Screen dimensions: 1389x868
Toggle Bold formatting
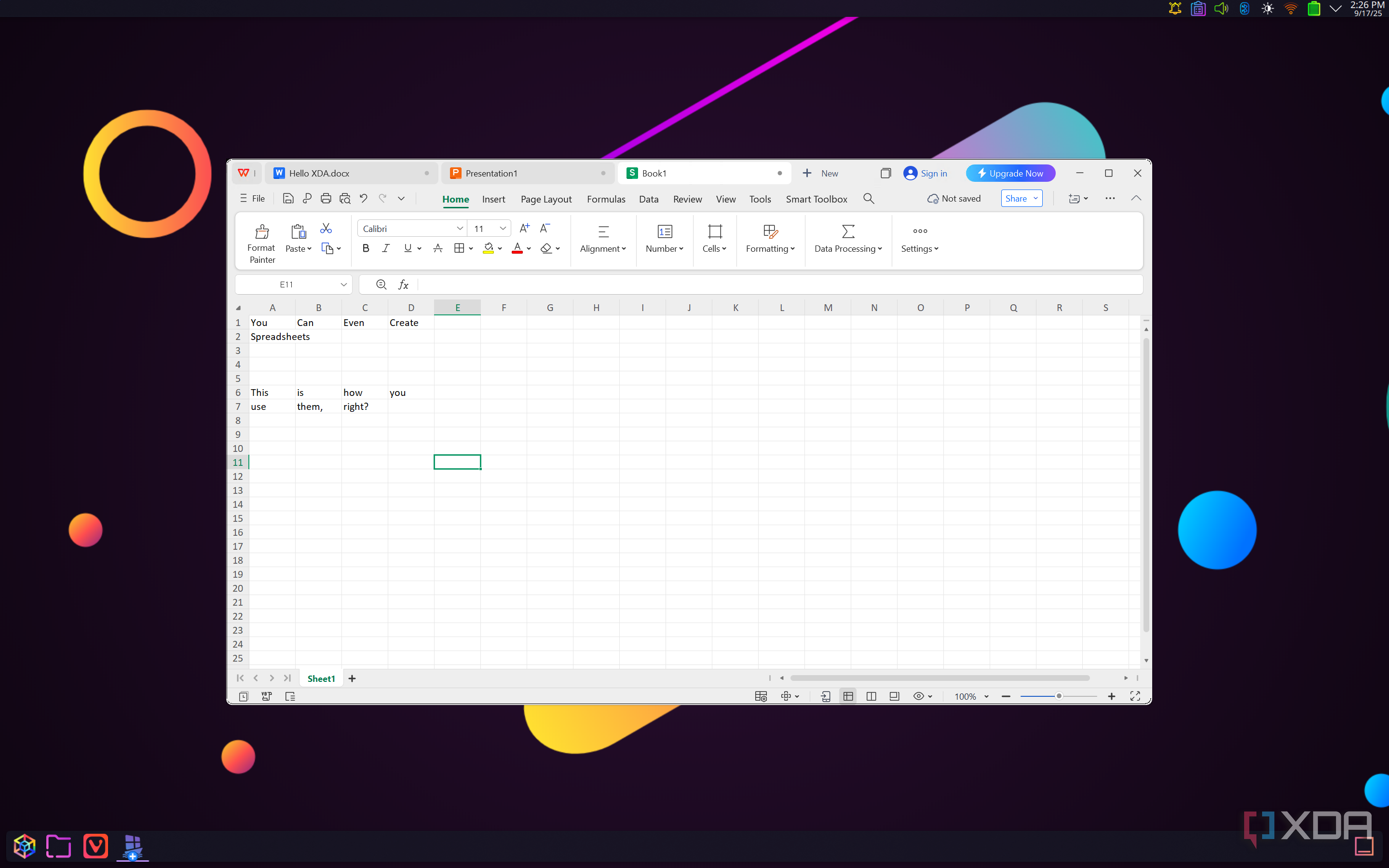pyautogui.click(x=366, y=248)
